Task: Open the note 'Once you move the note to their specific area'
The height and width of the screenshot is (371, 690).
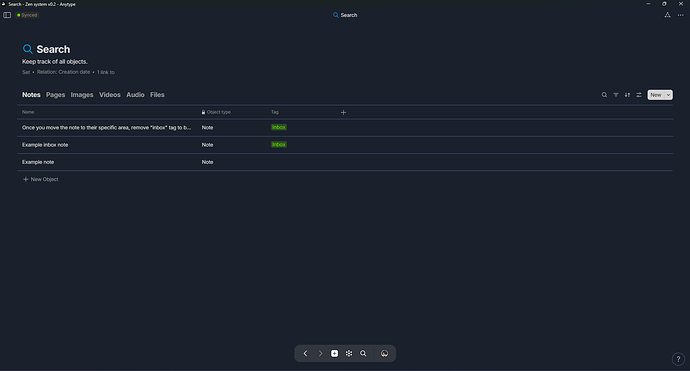Action: tap(106, 128)
